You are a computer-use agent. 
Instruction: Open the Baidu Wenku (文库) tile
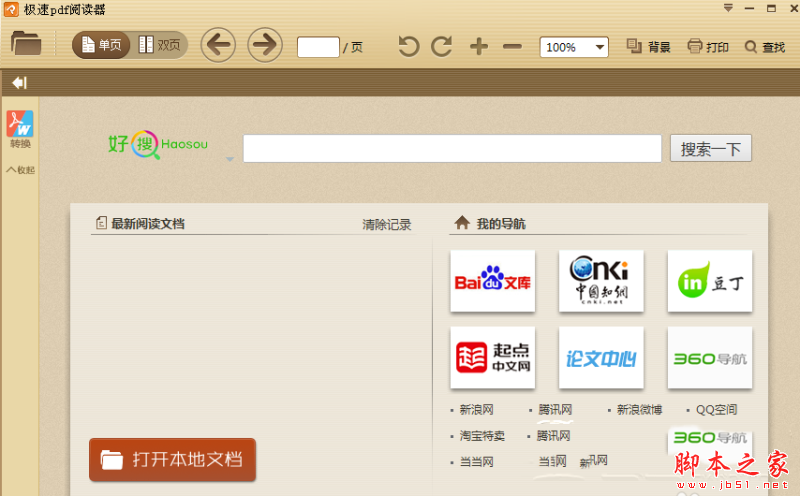click(493, 281)
